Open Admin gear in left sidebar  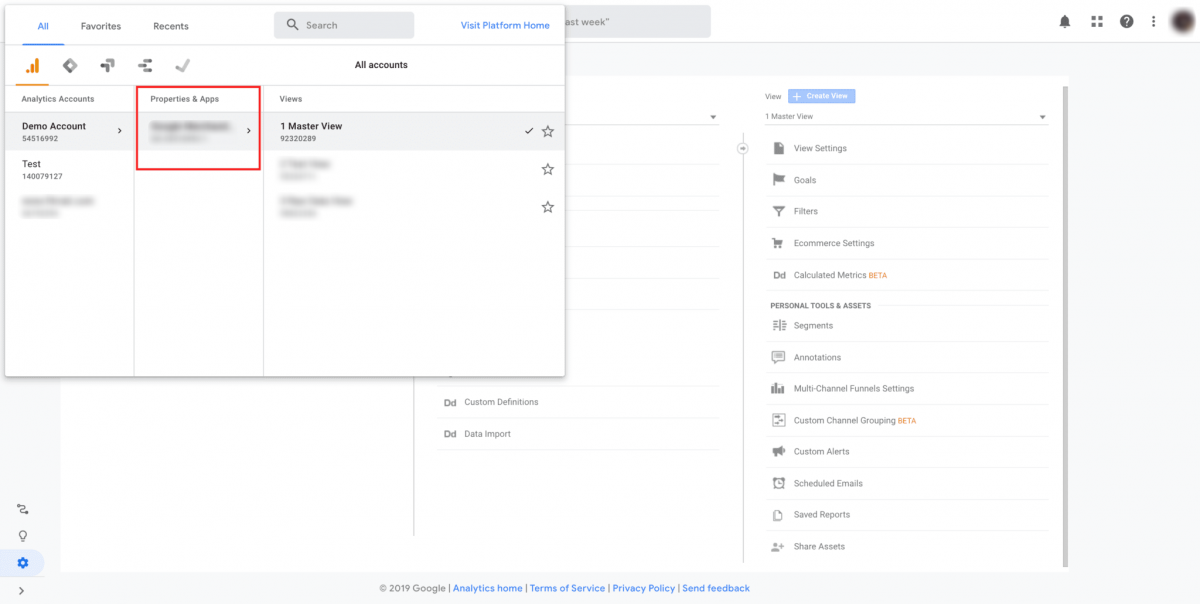tap(23, 563)
